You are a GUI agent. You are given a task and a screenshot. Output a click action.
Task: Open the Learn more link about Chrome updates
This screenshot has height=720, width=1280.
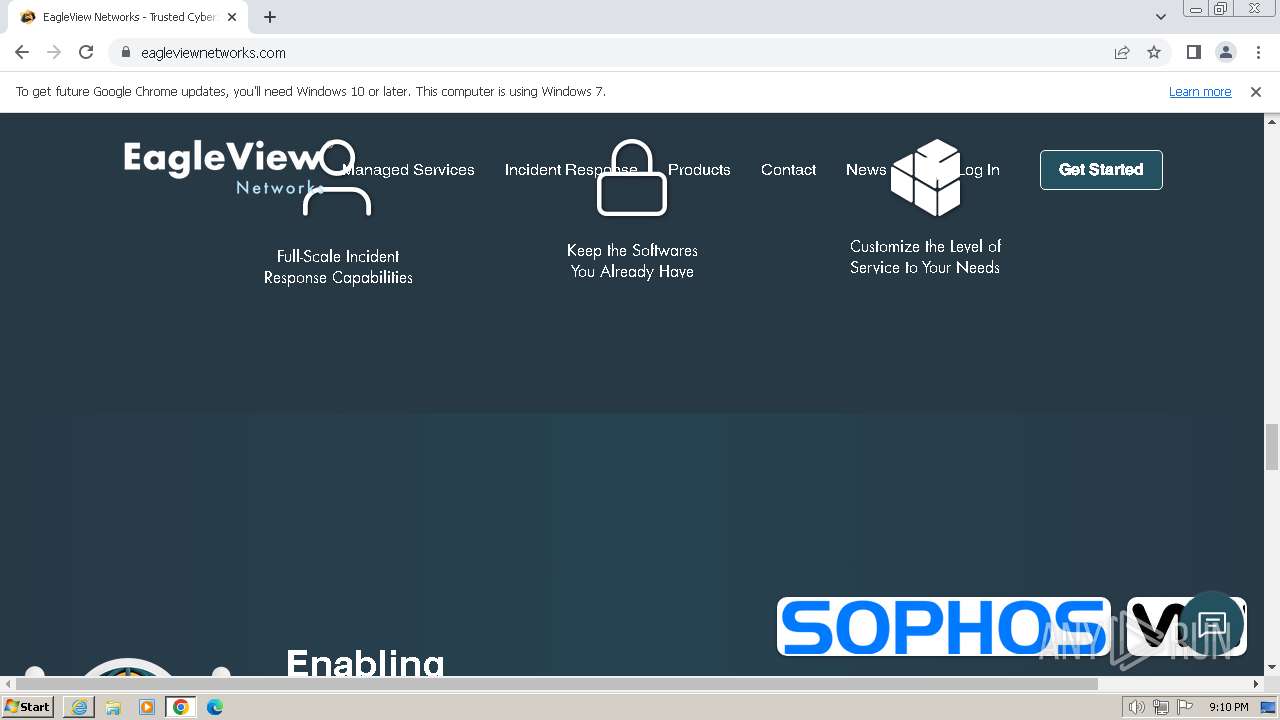click(1200, 92)
